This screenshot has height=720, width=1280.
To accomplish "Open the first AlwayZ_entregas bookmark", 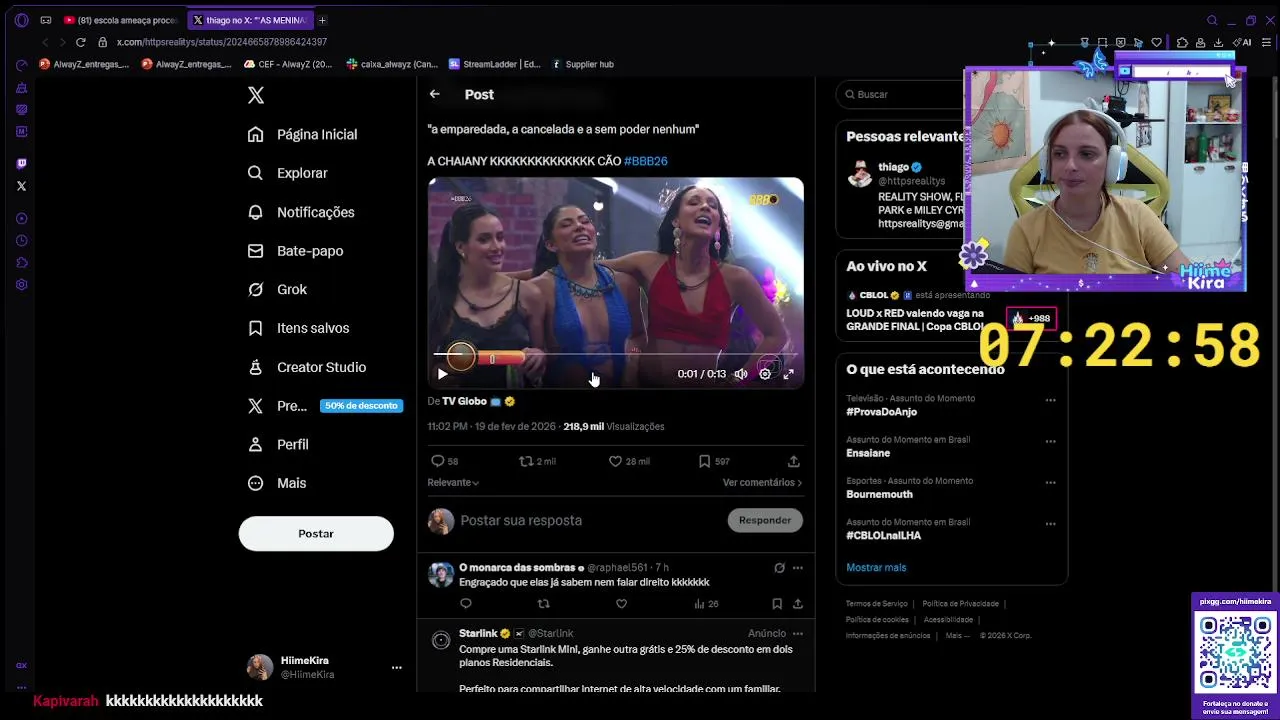I will pos(84,64).
